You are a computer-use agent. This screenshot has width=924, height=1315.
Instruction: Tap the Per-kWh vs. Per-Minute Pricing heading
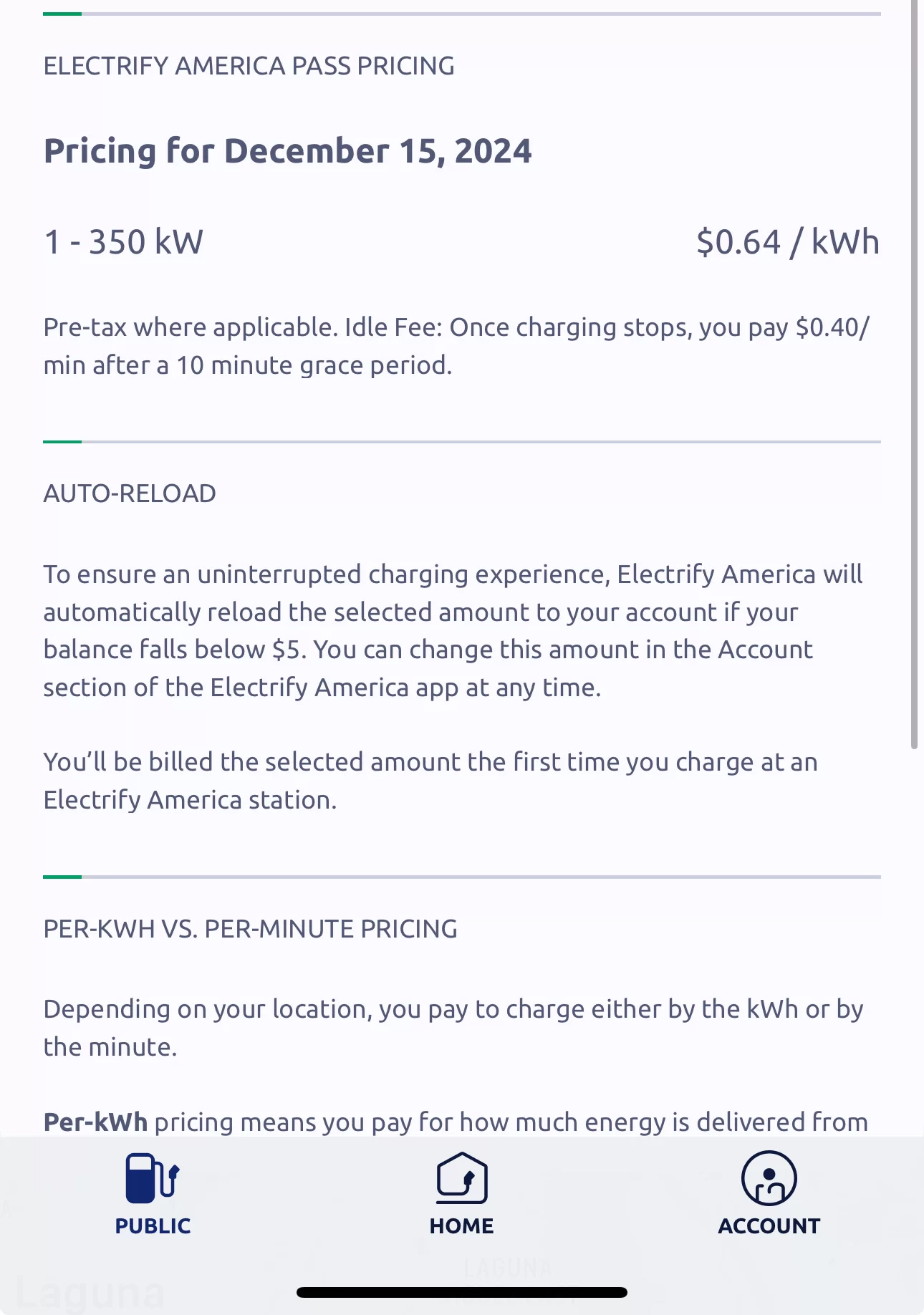tap(250, 929)
